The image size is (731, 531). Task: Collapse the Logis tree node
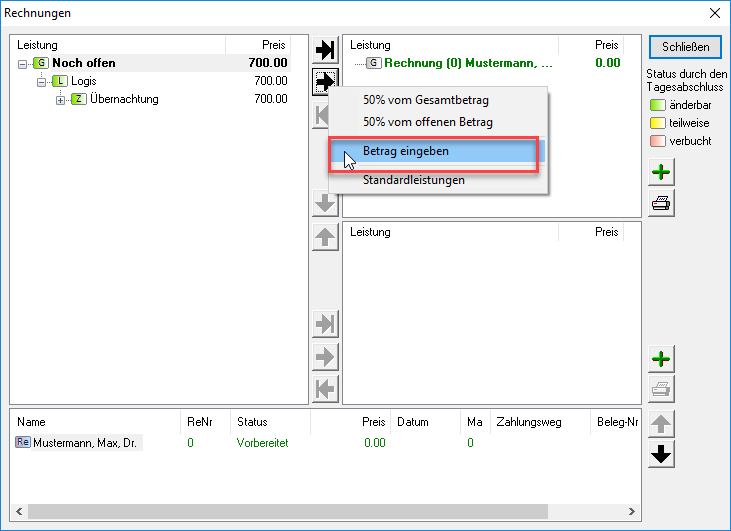[41, 83]
